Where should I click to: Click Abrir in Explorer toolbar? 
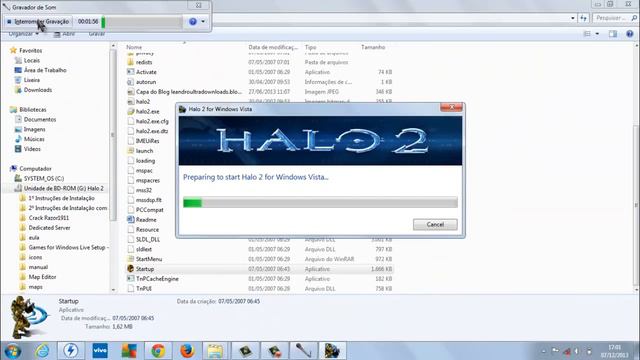64,34
